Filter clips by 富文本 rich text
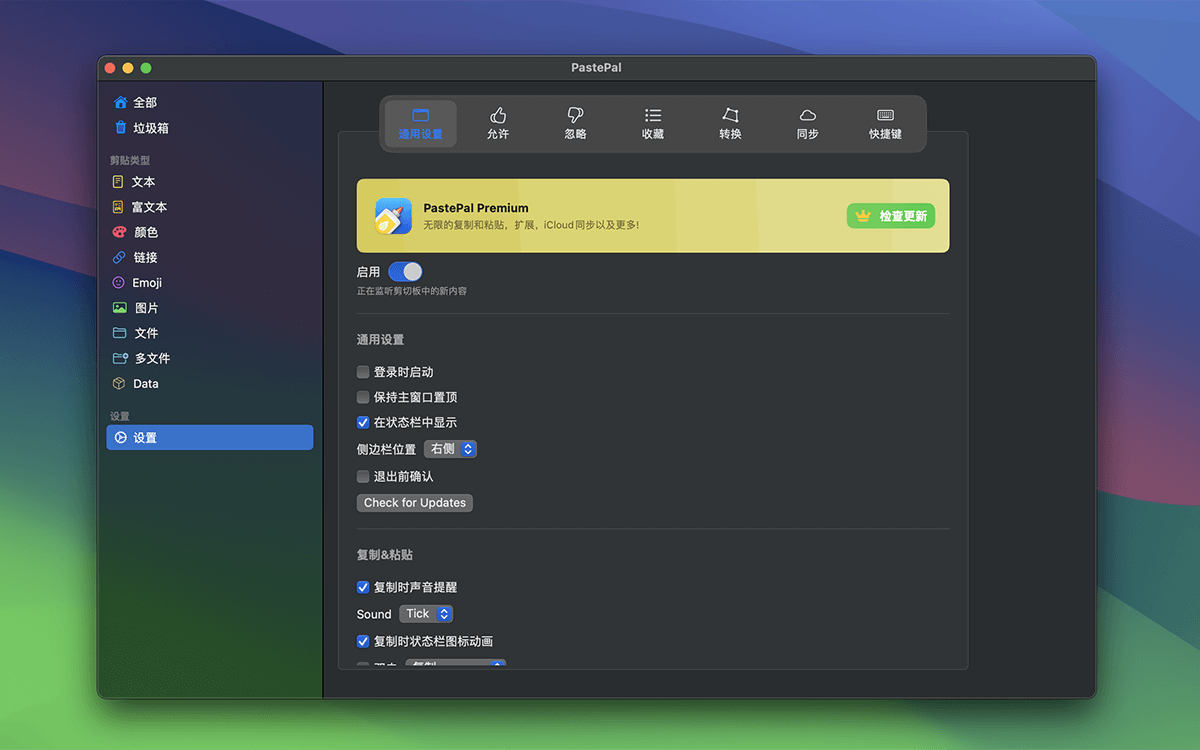The width and height of the screenshot is (1200, 750). click(209, 207)
